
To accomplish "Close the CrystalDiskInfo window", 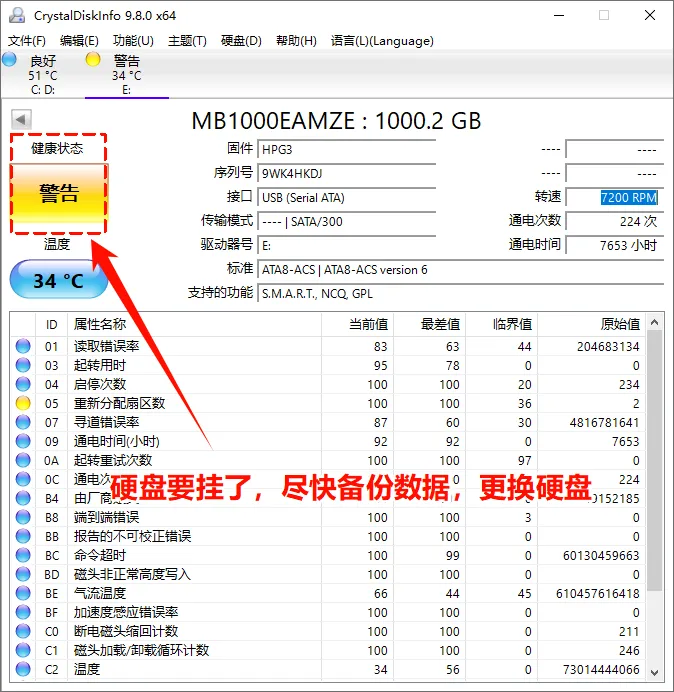I will 650,15.
